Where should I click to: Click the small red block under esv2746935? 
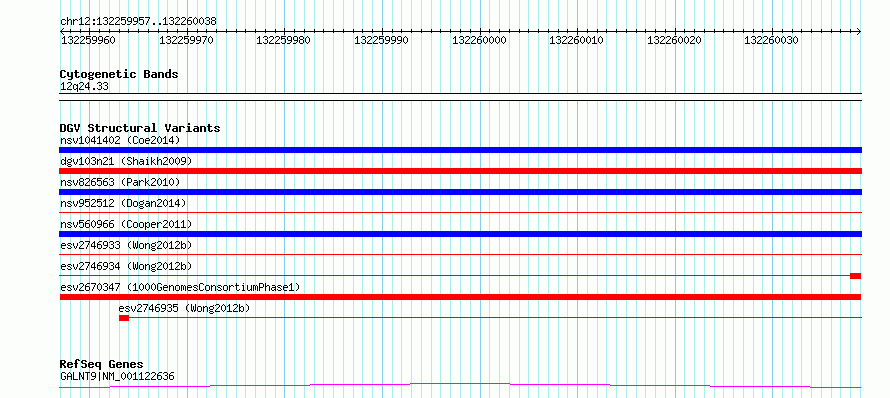(x=124, y=318)
